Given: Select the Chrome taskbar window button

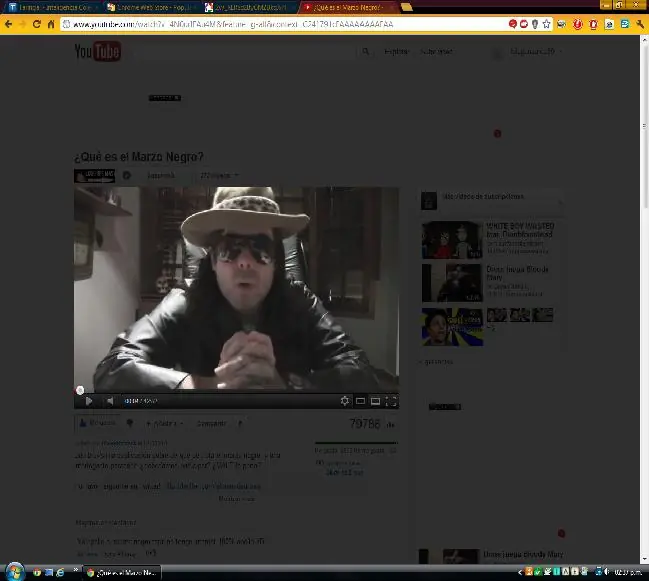Looking at the screenshot, I should 122,573.
